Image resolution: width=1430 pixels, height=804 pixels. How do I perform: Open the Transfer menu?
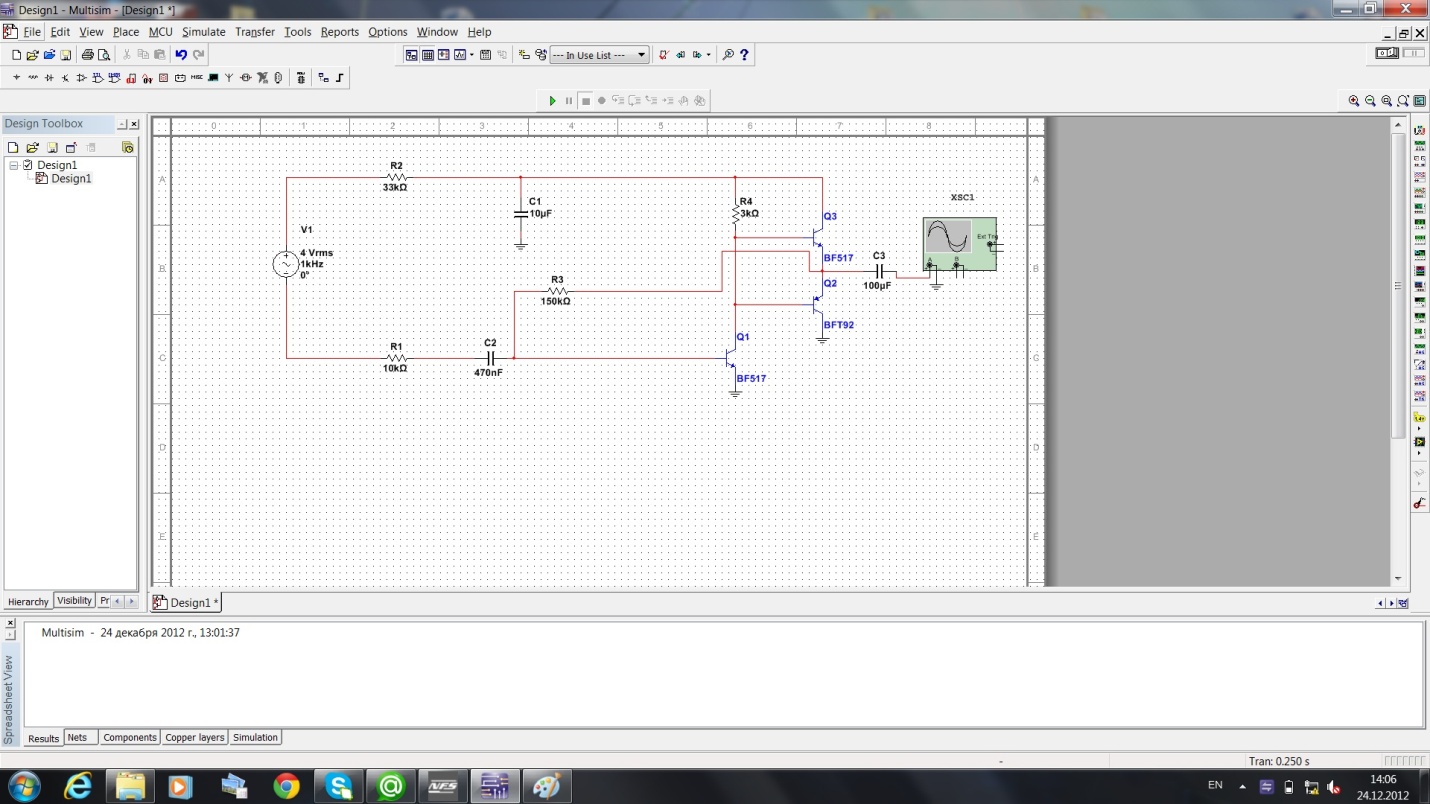[x=255, y=32]
